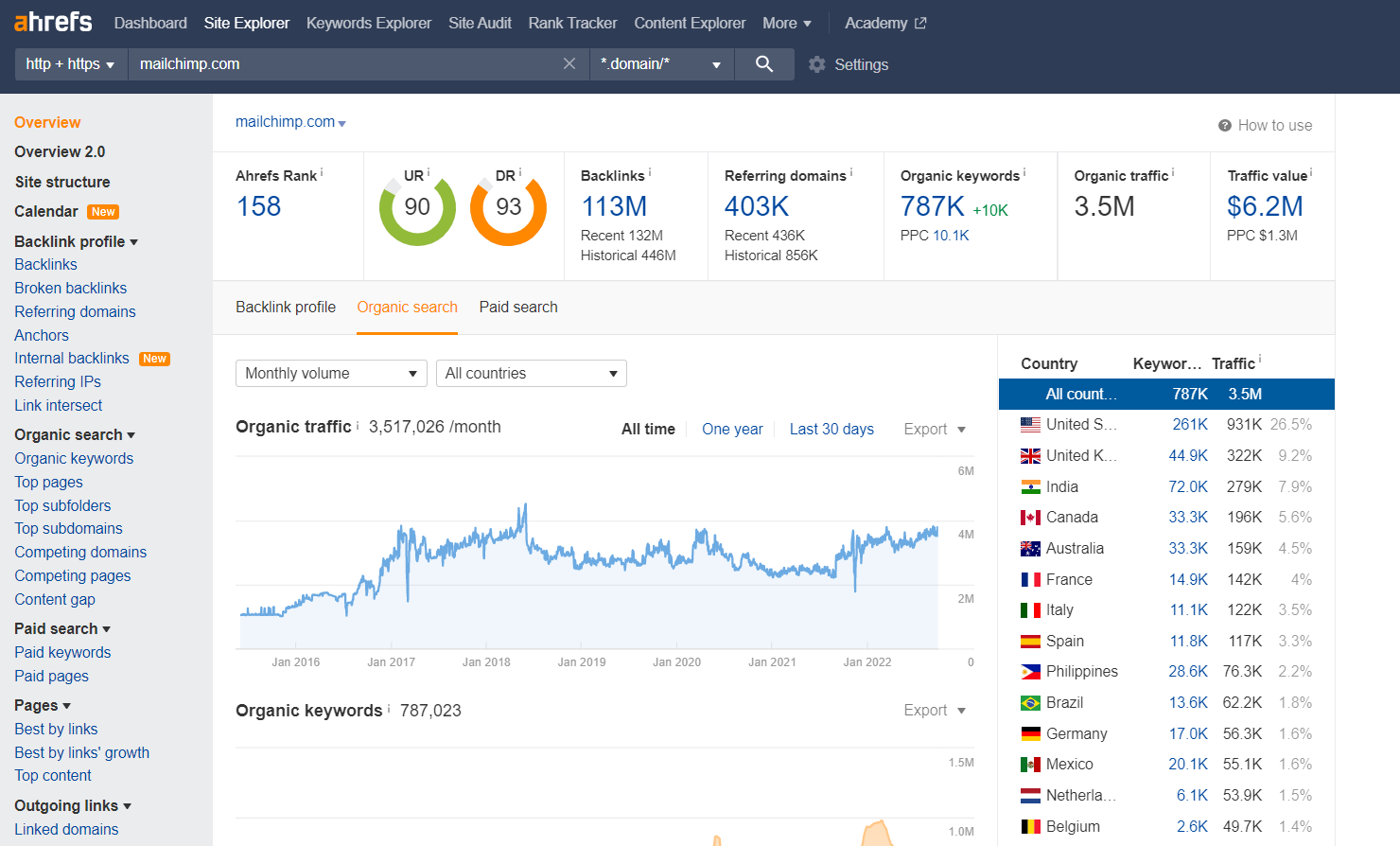1400x846 pixels.
Task: Open the http + https protocol dropdown
Action: pyautogui.click(x=71, y=63)
